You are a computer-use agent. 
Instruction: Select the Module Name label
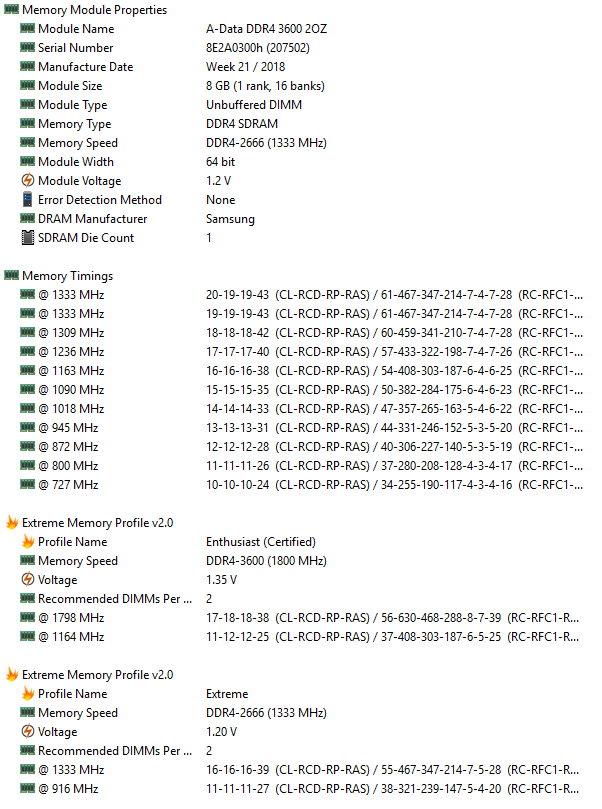click(76, 29)
